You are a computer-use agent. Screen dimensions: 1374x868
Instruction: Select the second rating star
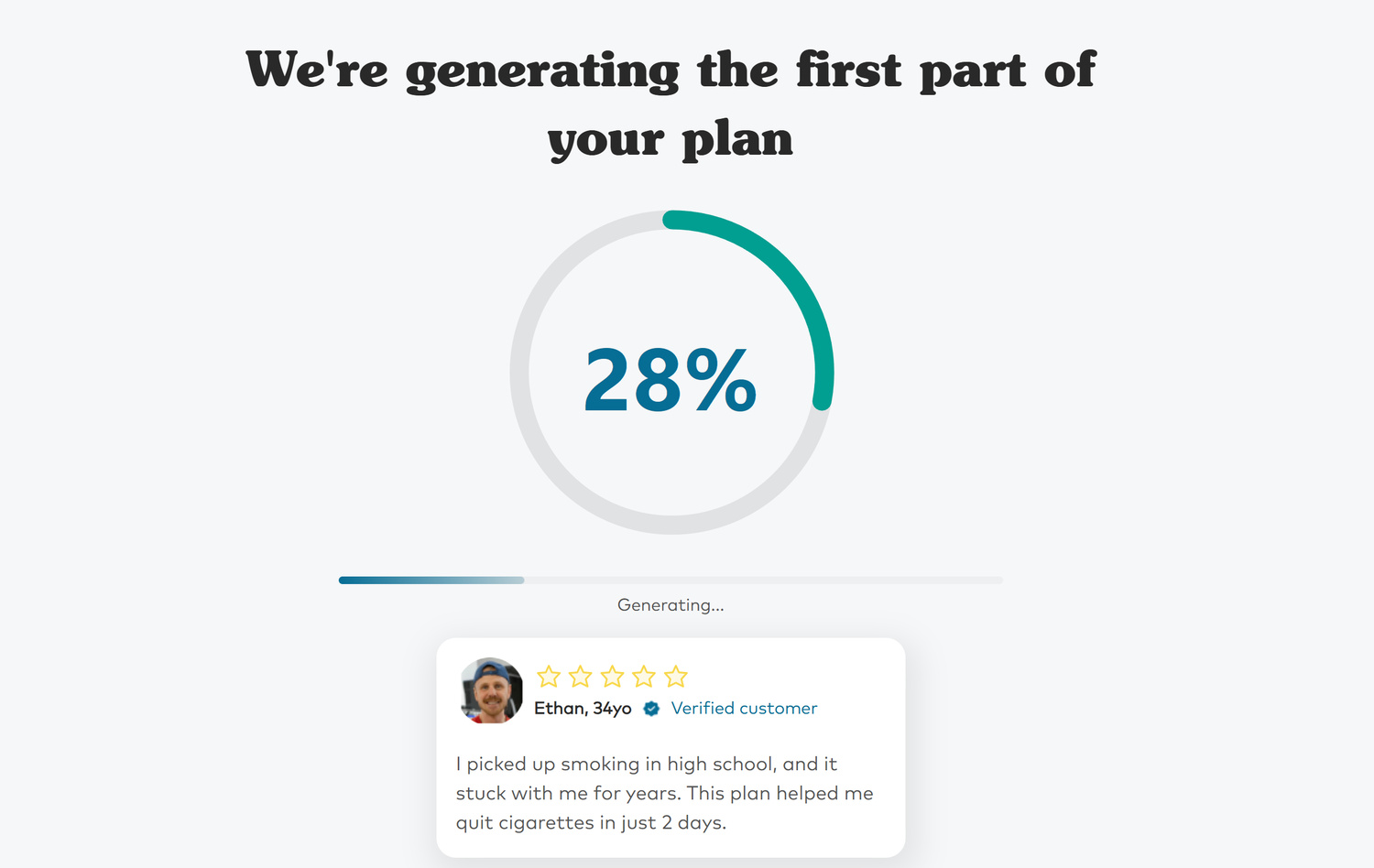pos(580,677)
